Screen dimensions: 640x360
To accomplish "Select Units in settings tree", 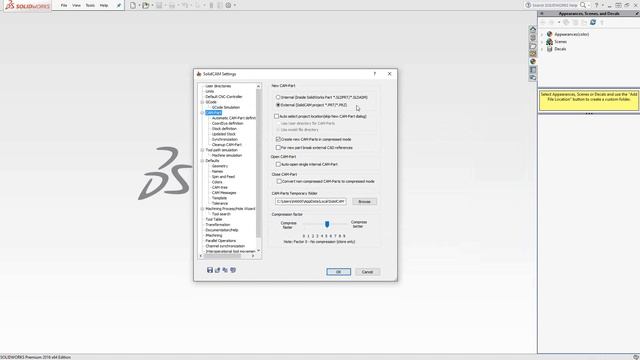I will click(209, 91).
